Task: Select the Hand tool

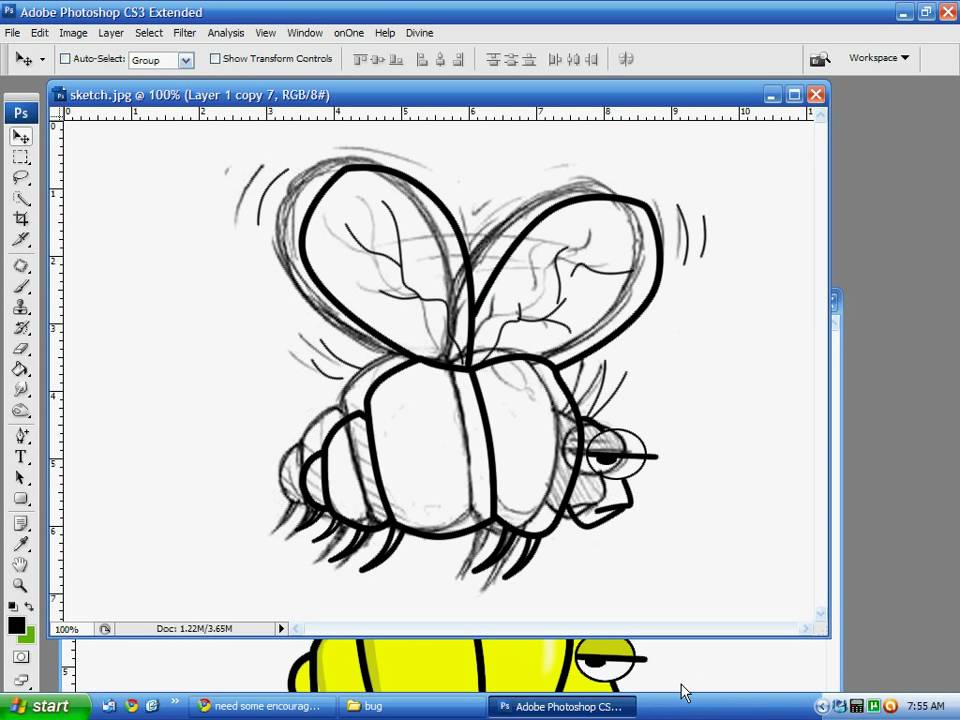Action: click(21, 563)
